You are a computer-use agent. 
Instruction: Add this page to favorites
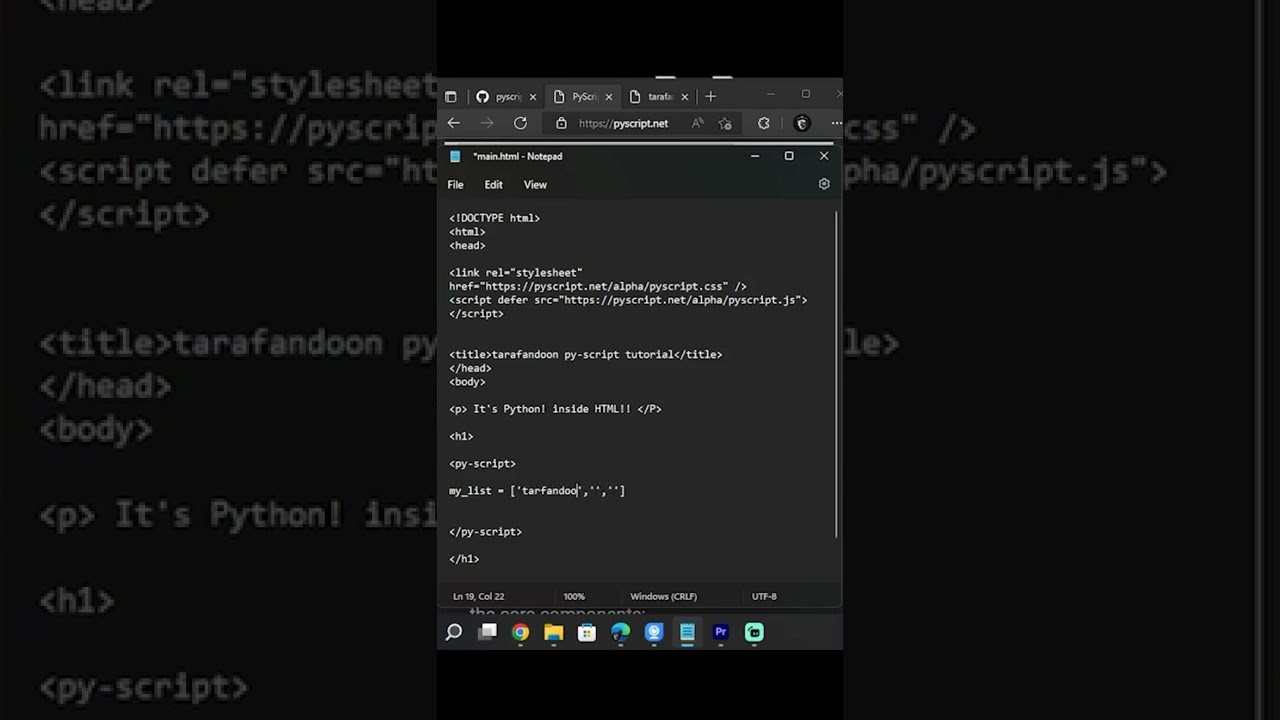tap(725, 123)
